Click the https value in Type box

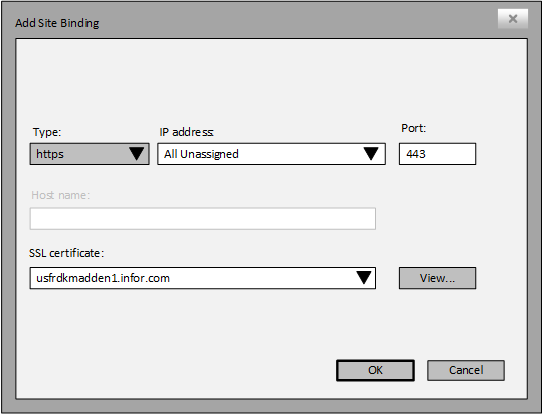[50, 154]
